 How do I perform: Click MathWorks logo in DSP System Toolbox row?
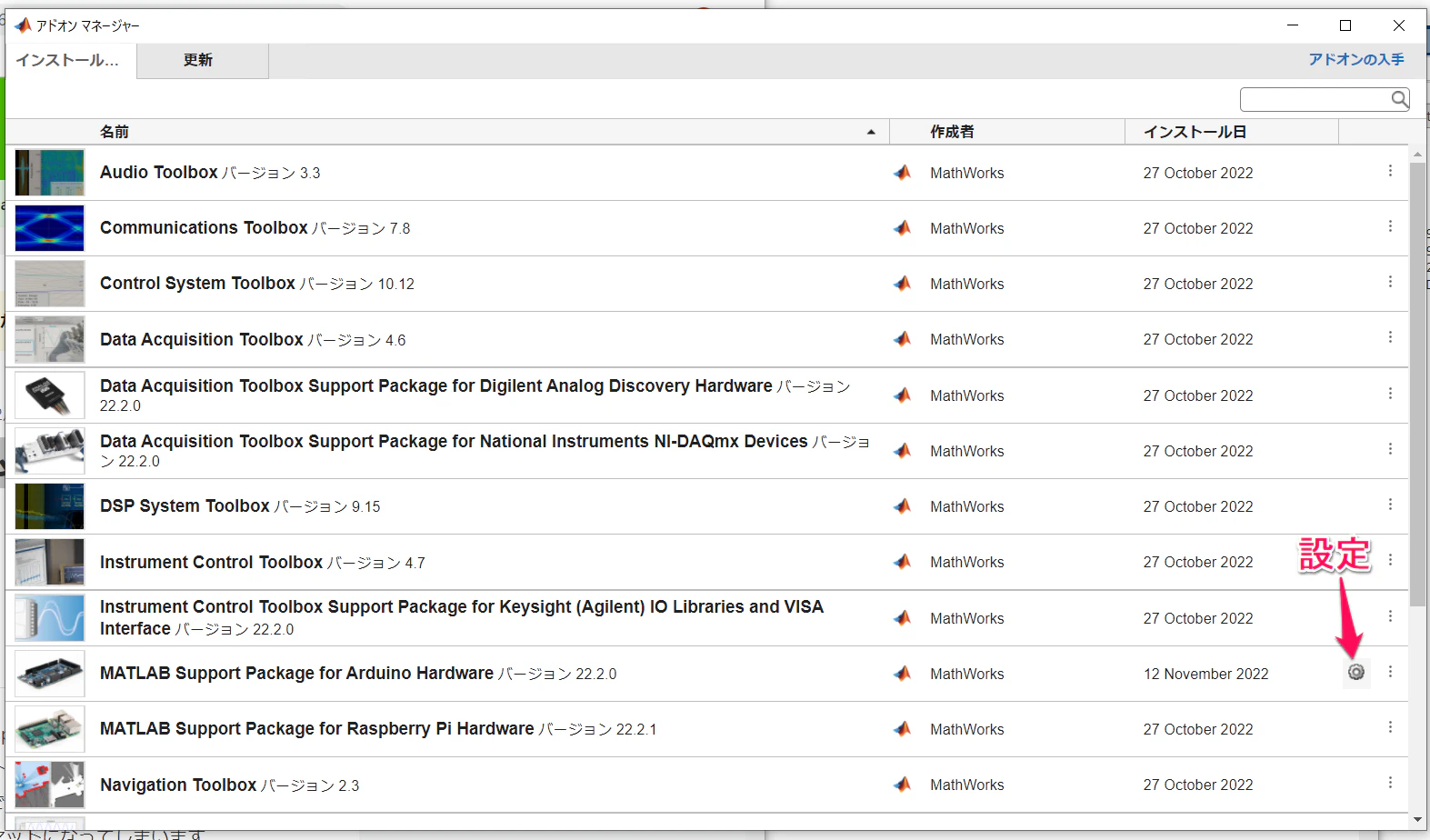[x=902, y=506]
